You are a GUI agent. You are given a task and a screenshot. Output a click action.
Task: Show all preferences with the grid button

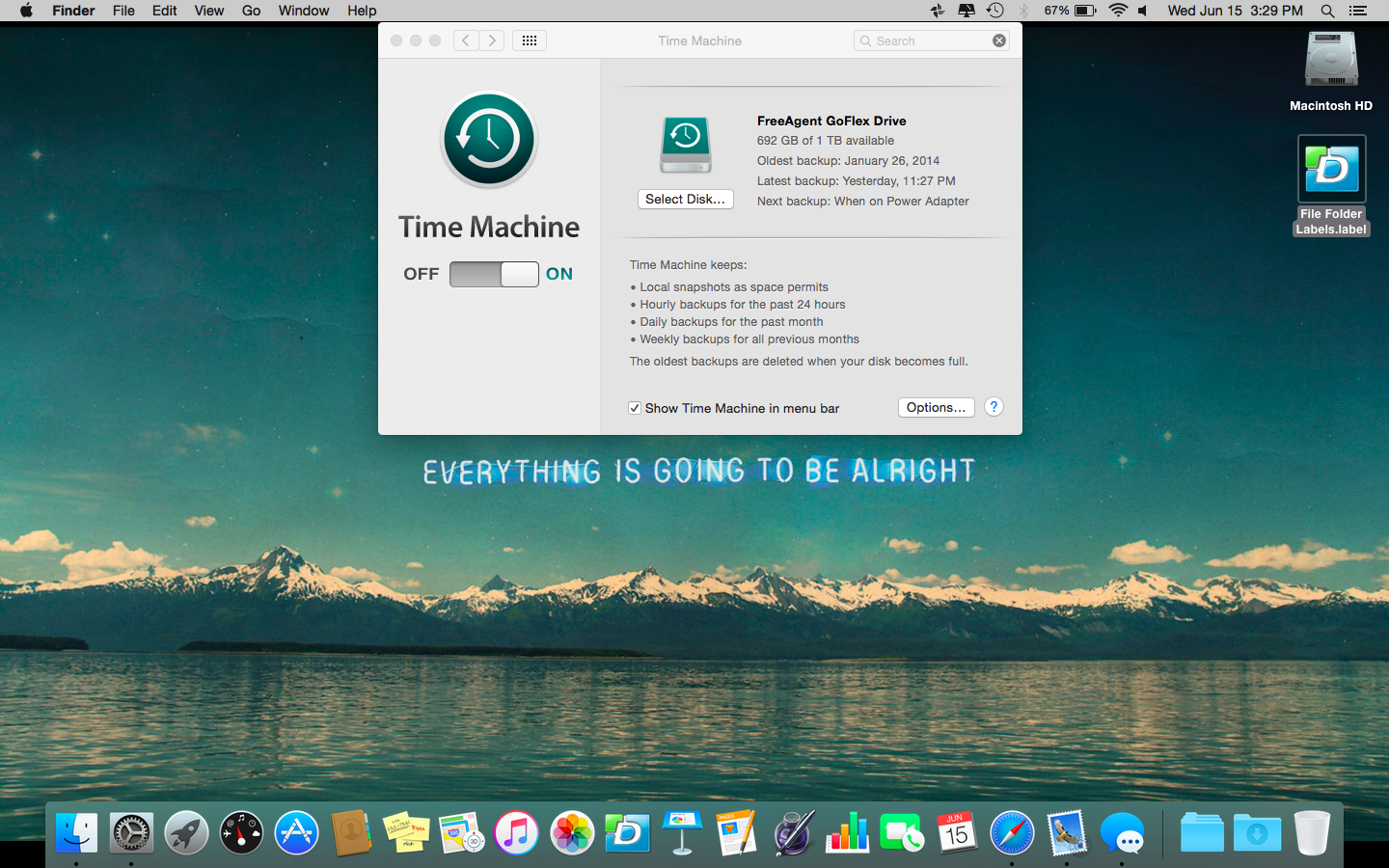530,41
